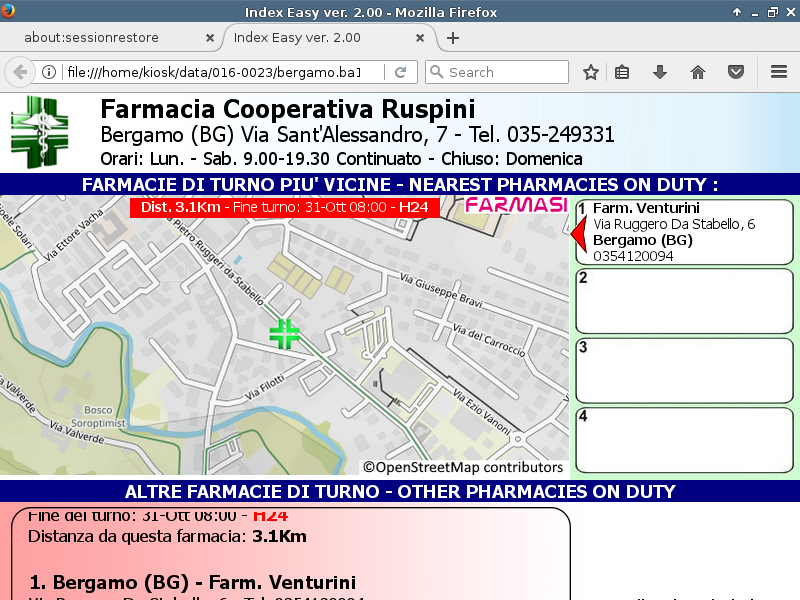
Task: Open the Firefox hamburger menu
Action: [x=779, y=72]
